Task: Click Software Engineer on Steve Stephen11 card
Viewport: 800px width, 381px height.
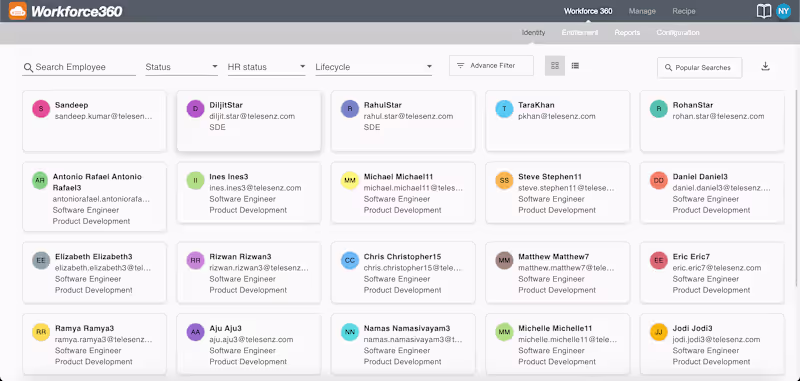Action: (551, 199)
